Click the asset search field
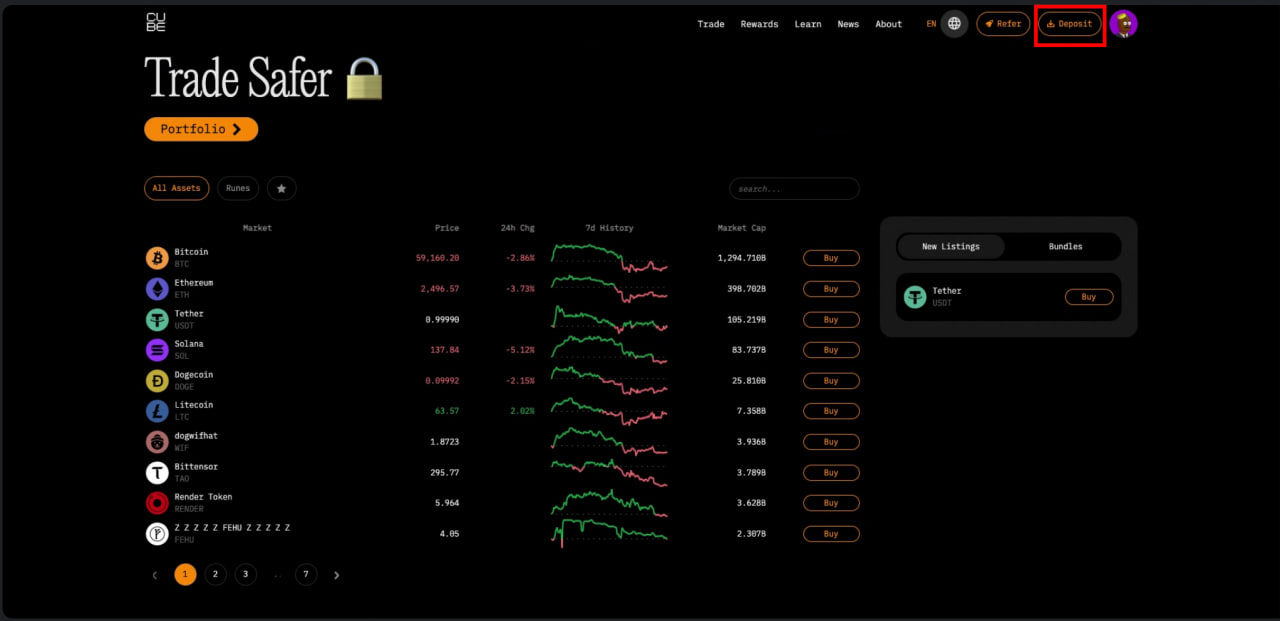The width and height of the screenshot is (1280, 621). click(x=794, y=188)
